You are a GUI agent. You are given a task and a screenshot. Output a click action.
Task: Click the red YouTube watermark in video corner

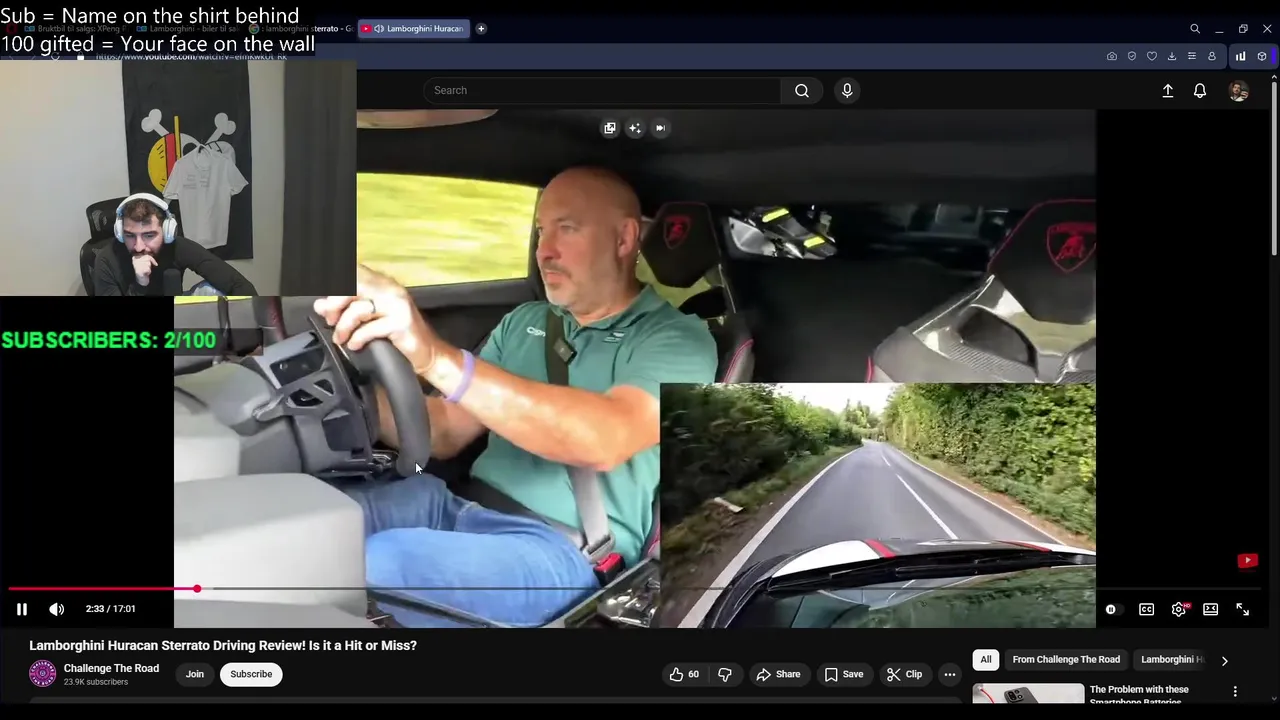click(1247, 561)
